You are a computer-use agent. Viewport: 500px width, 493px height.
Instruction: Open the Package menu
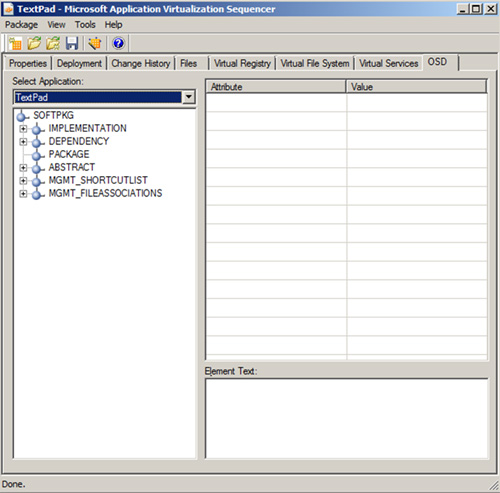point(21,25)
